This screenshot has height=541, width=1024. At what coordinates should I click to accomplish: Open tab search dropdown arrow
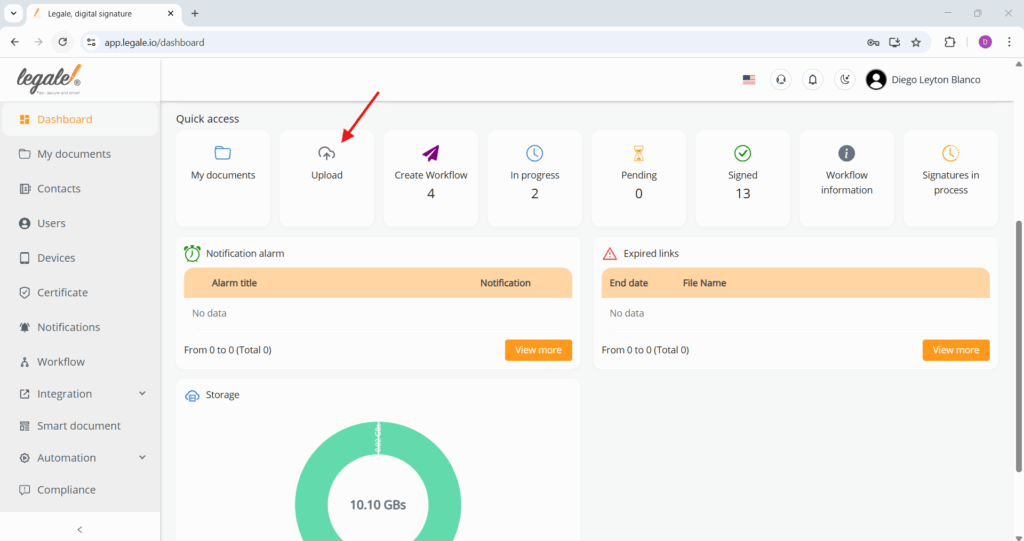(13, 13)
